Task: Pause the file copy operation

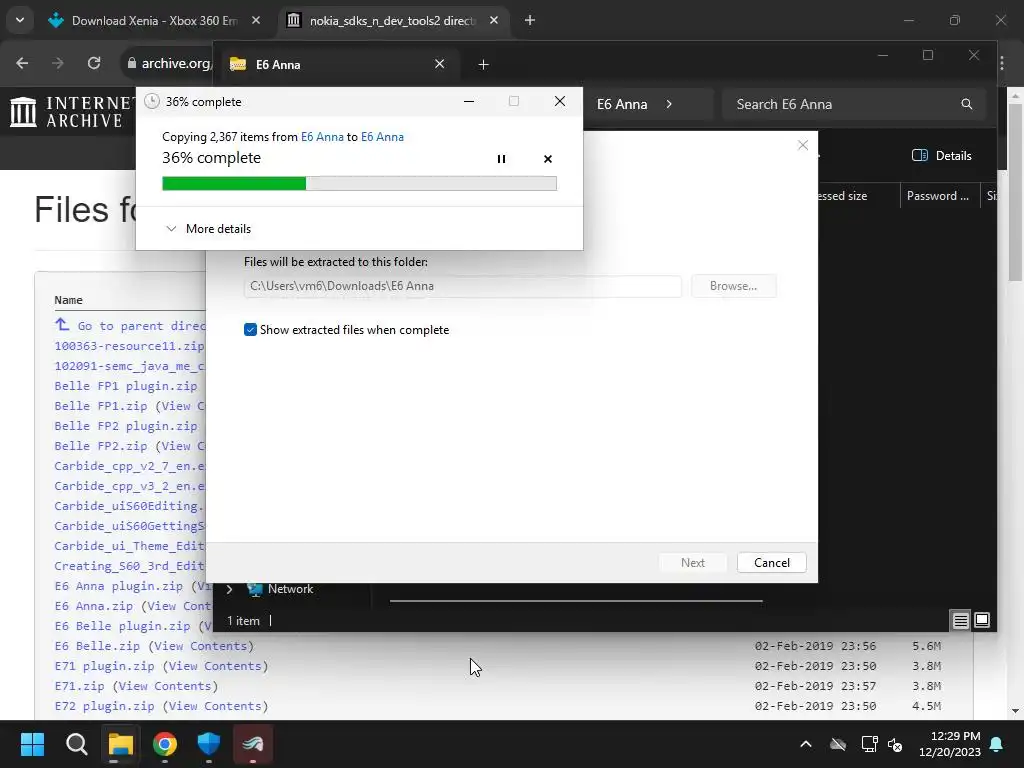Action: point(501,159)
